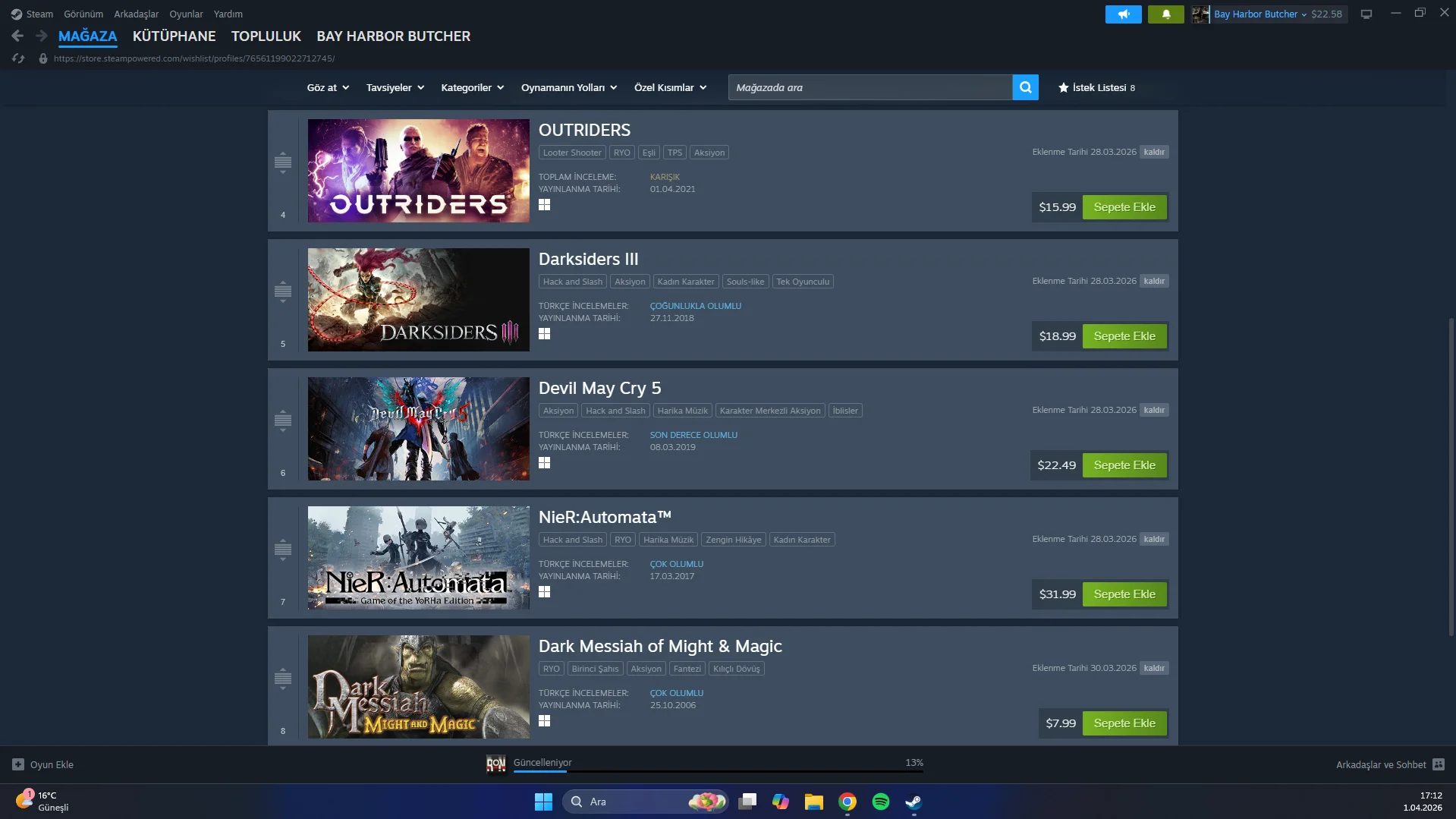Click the drag handle for Dark Messiah
This screenshot has width=1456, height=819.
click(x=283, y=678)
